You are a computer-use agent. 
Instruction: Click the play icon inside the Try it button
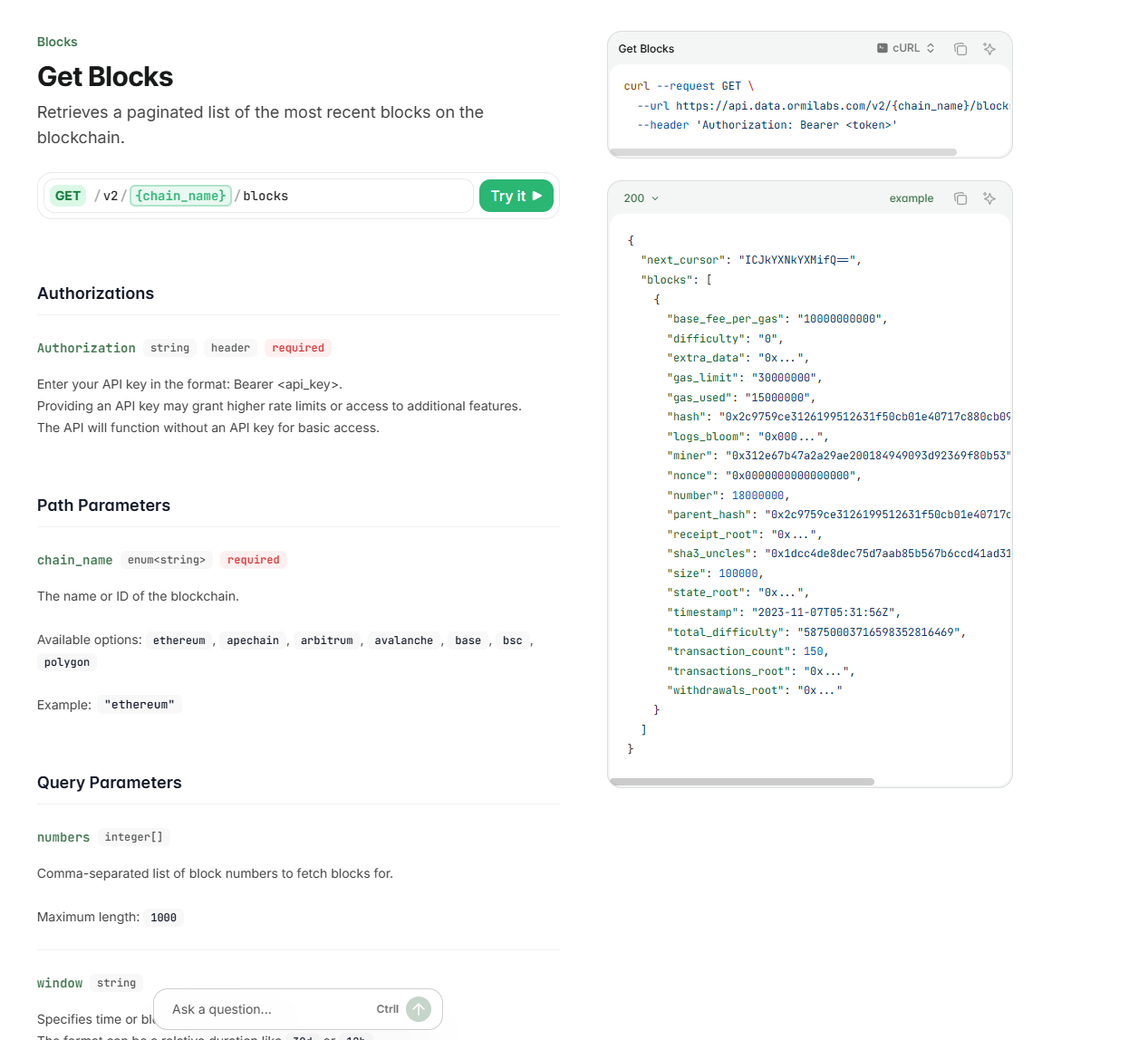click(x=538, y=196)
